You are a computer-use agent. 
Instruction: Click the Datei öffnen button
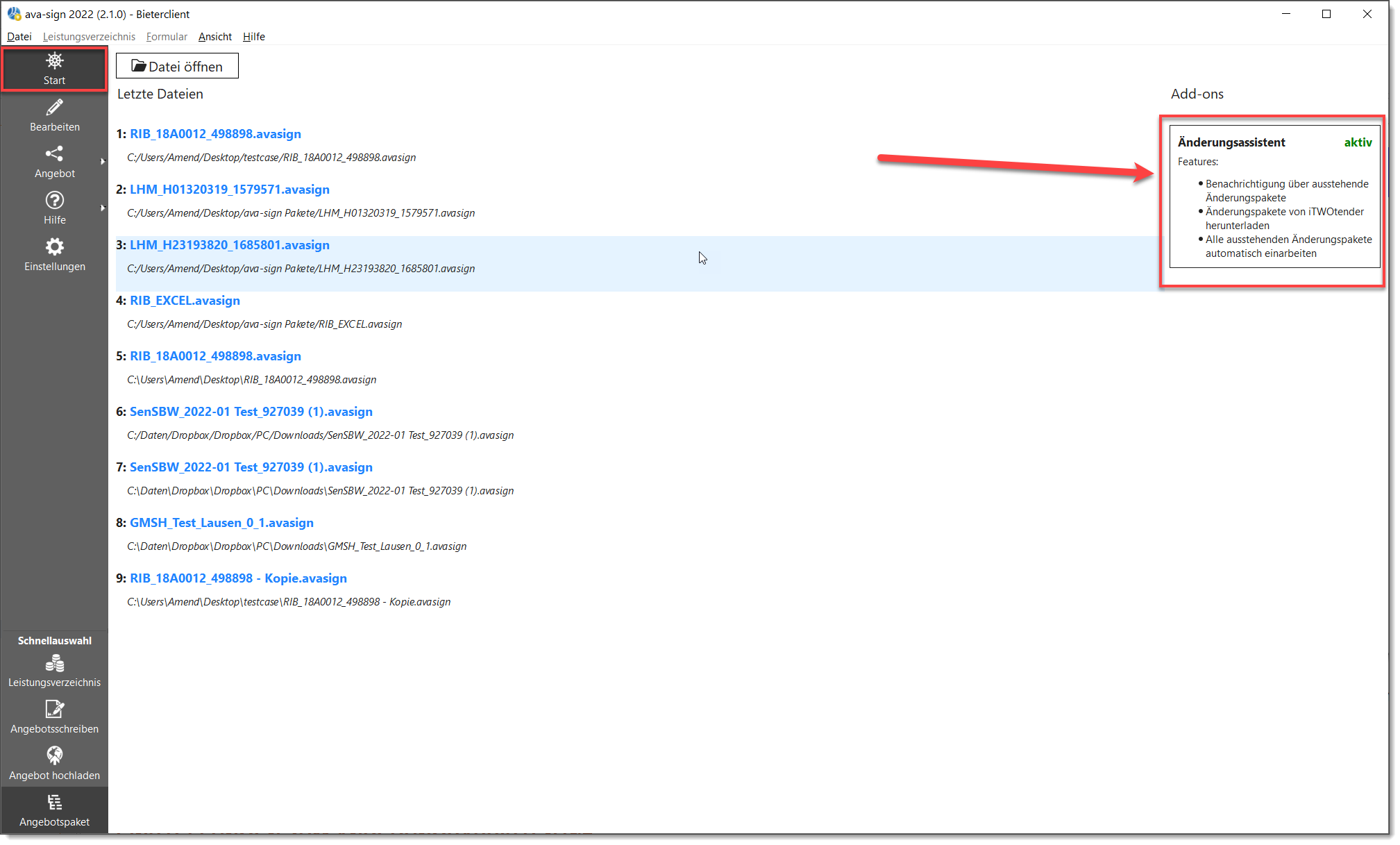tap(177, 66)
